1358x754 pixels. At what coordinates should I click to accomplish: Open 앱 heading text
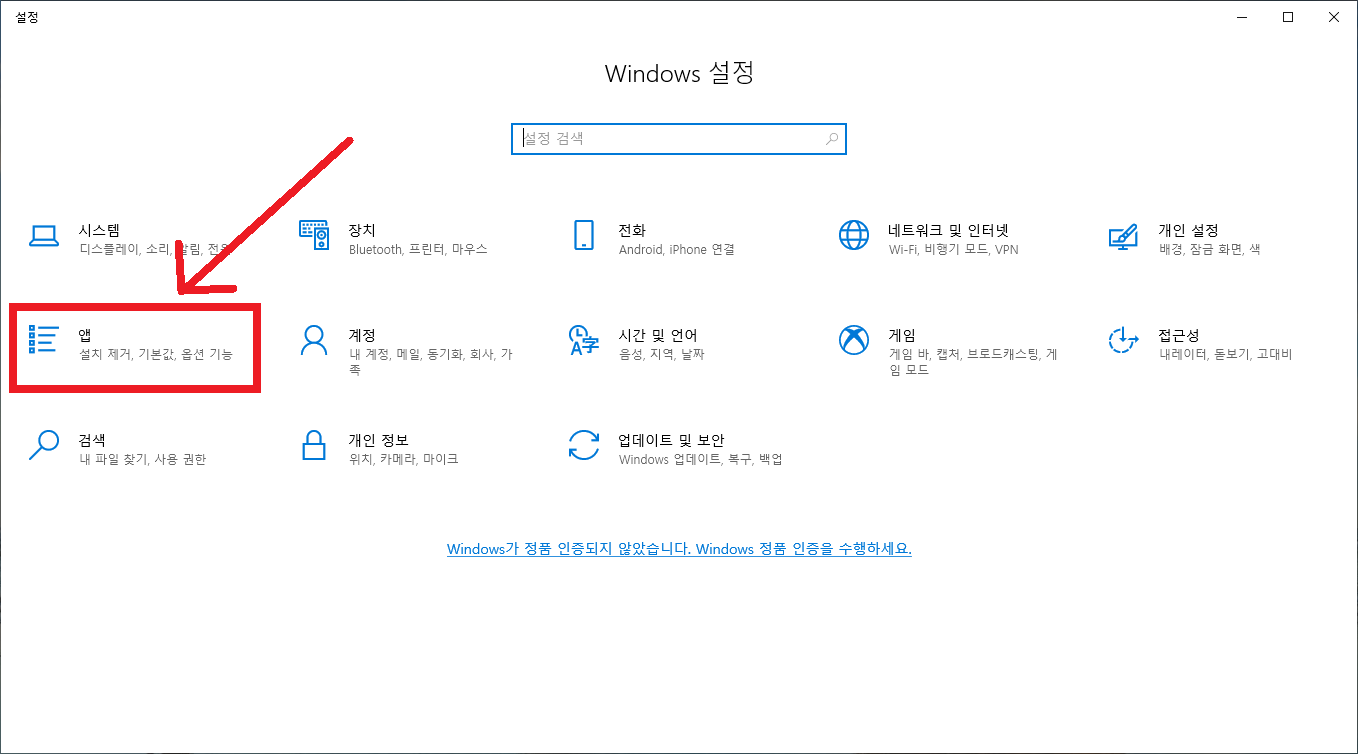point(85,335)
